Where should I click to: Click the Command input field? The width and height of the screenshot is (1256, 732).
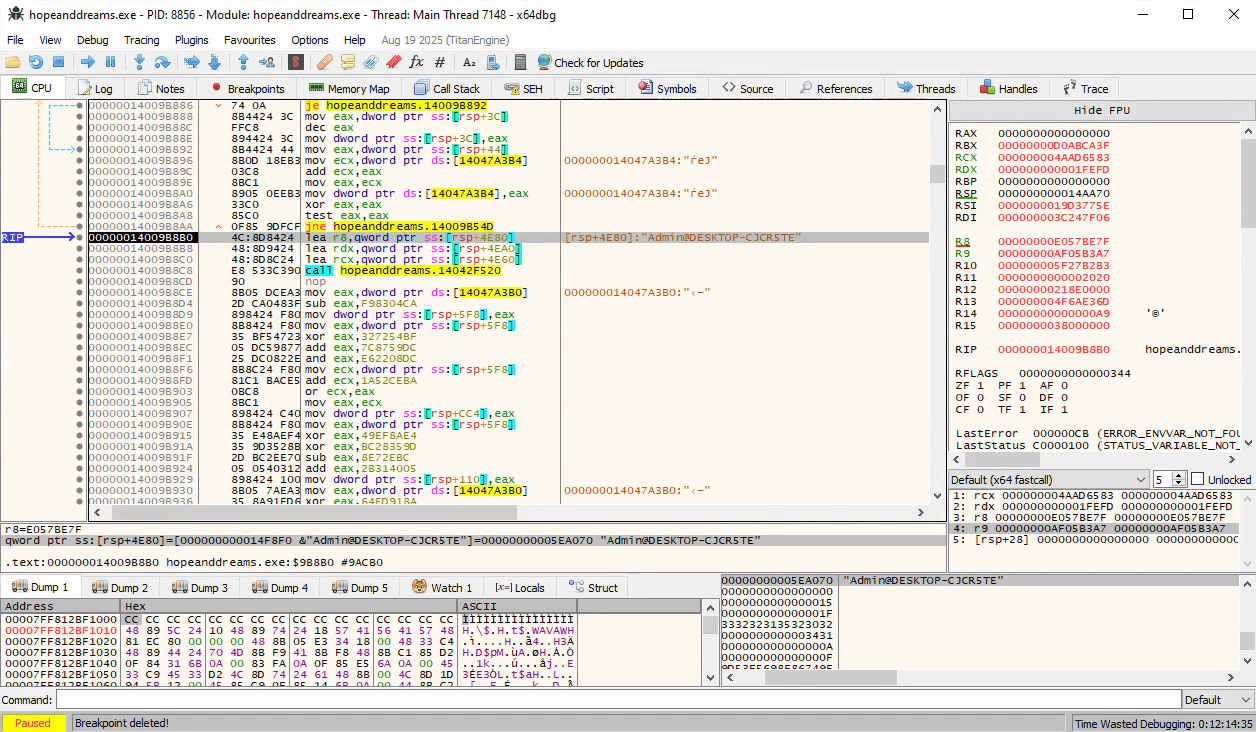click(x=618, y=700)
